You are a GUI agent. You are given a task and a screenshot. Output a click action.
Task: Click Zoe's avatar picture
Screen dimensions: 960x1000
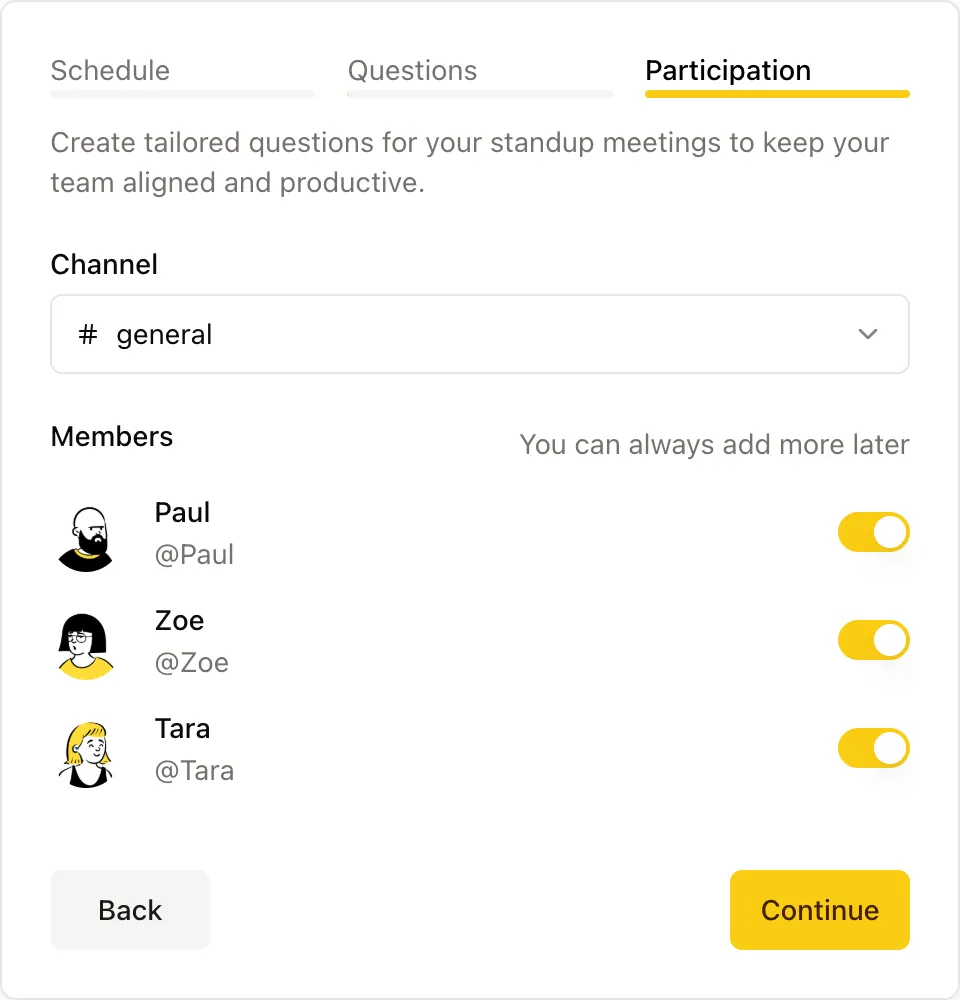[x=85, y=646]
